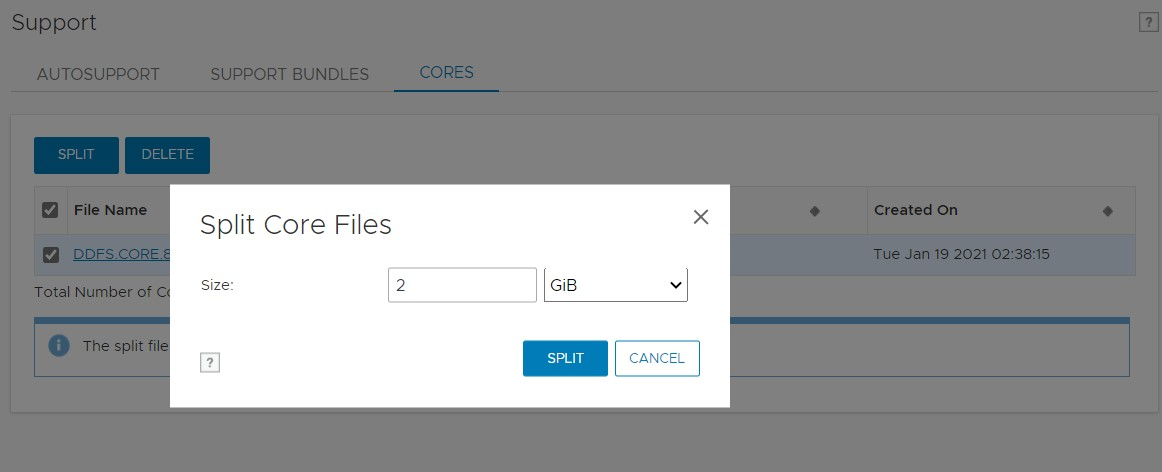1162x472 pixels.
Task: Click the blue info icon in message bar
Action: point(59,345)
